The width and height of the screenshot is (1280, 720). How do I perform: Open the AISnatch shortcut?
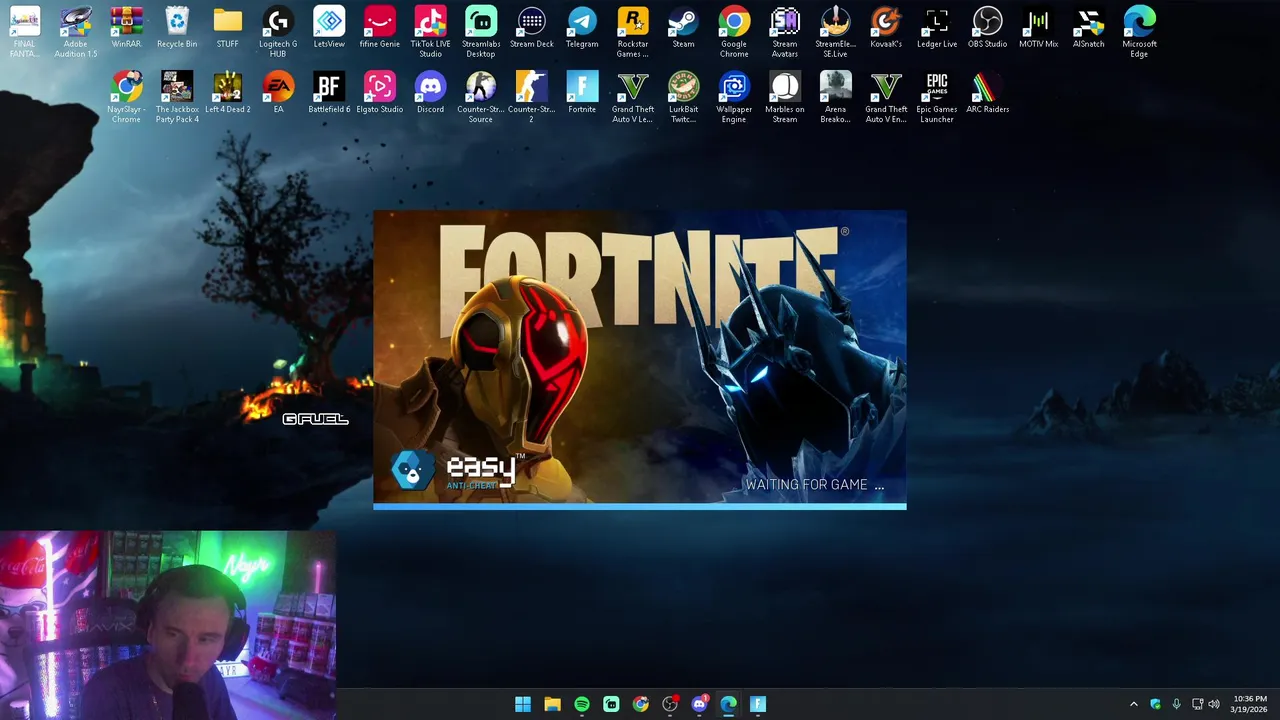(1089, 28)
